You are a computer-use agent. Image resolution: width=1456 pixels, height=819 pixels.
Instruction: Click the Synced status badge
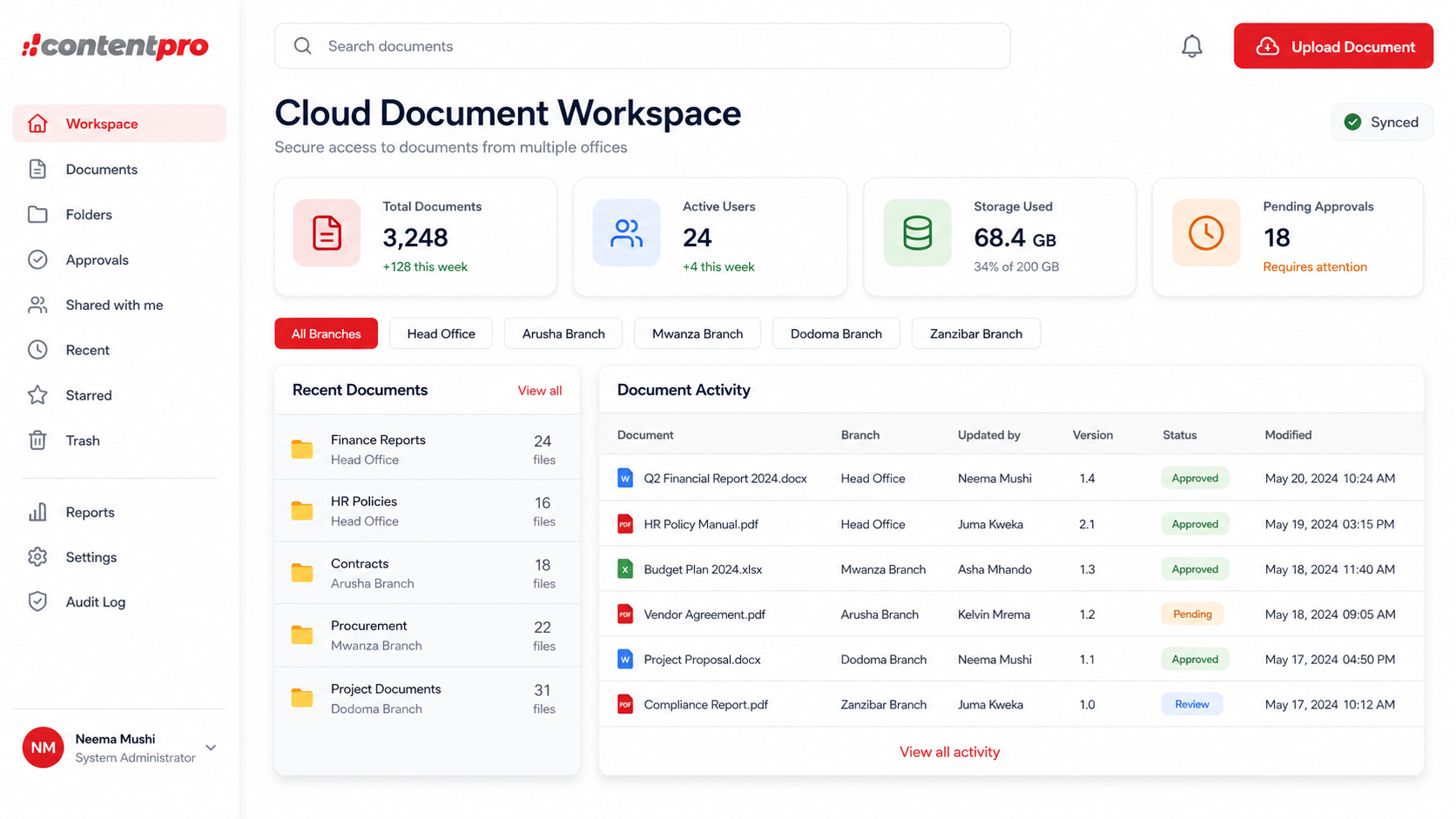coord(1382,122)
